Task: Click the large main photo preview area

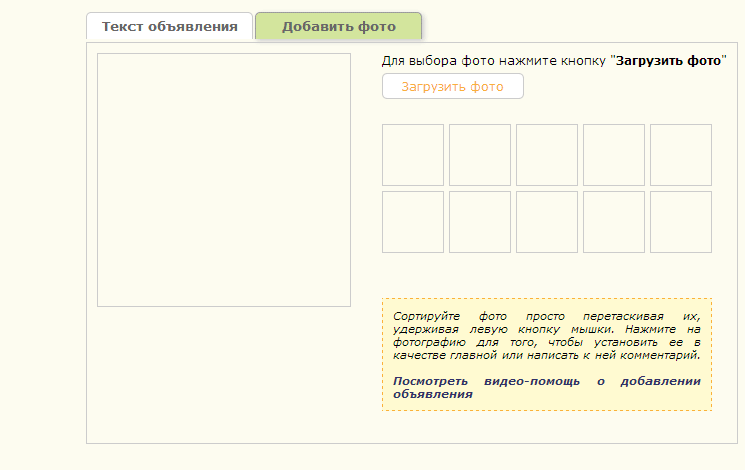Action: (x=223, y=180)
